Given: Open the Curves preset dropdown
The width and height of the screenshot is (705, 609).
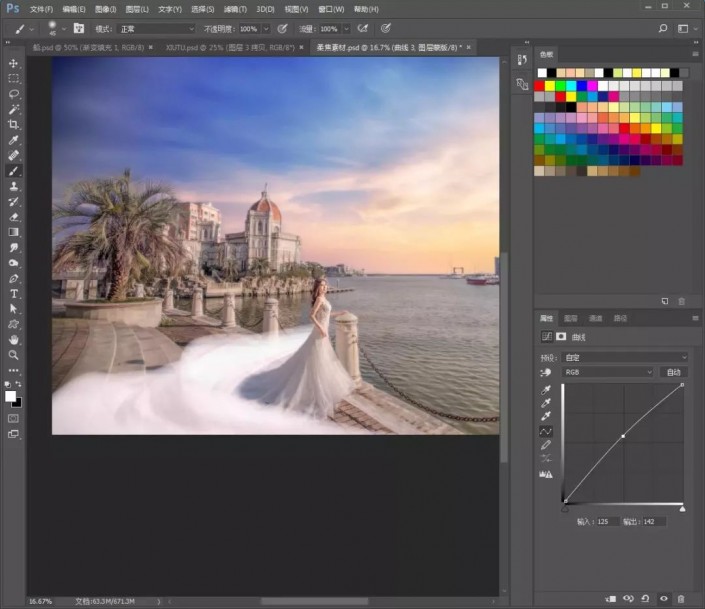Looking at the screenshot, I should tap(625, 358).
